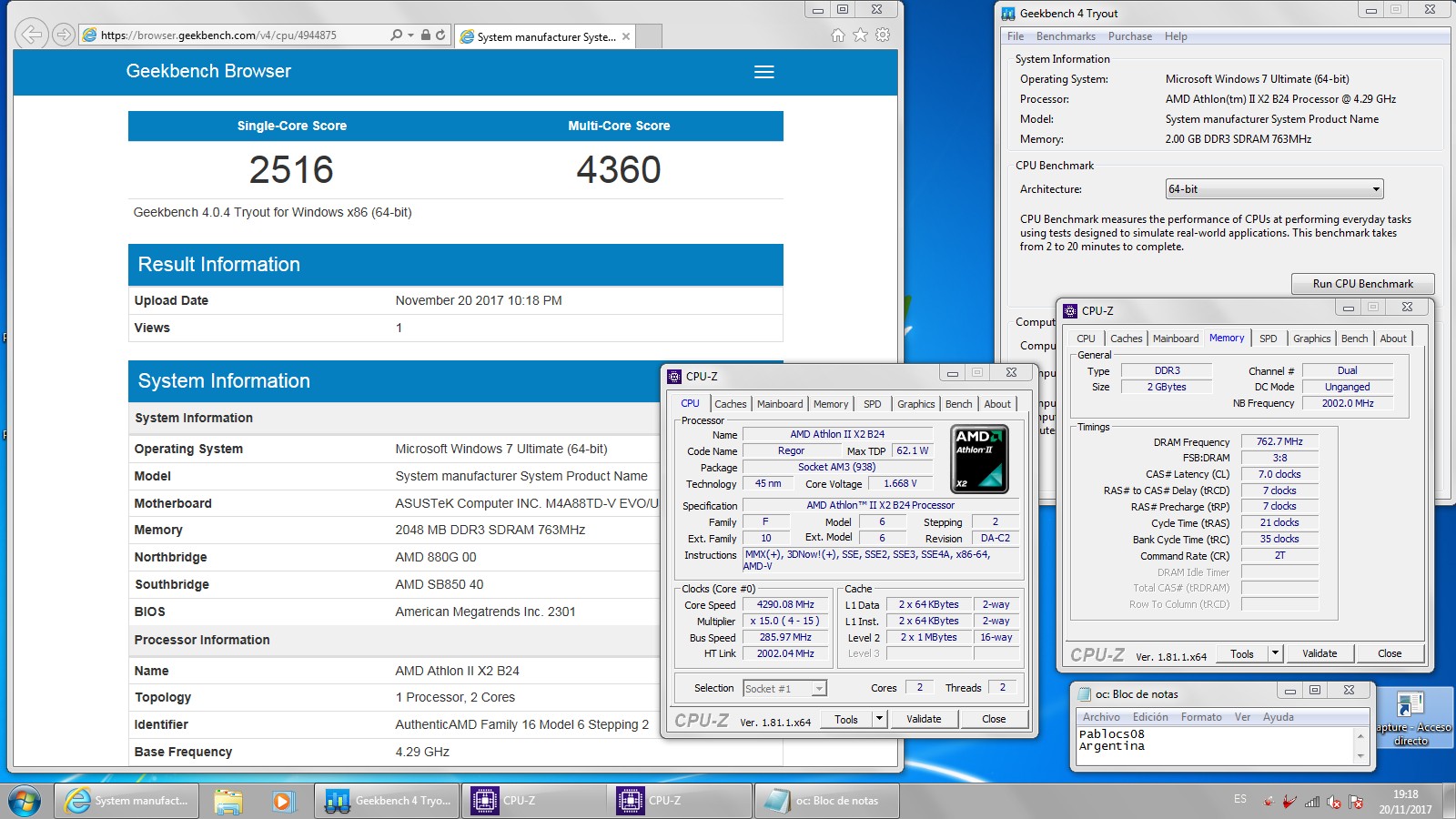The image size is (1456, 819).
Task: Click Validate in CPU-Z Memory window
Action: click(x=1319, y=653)
